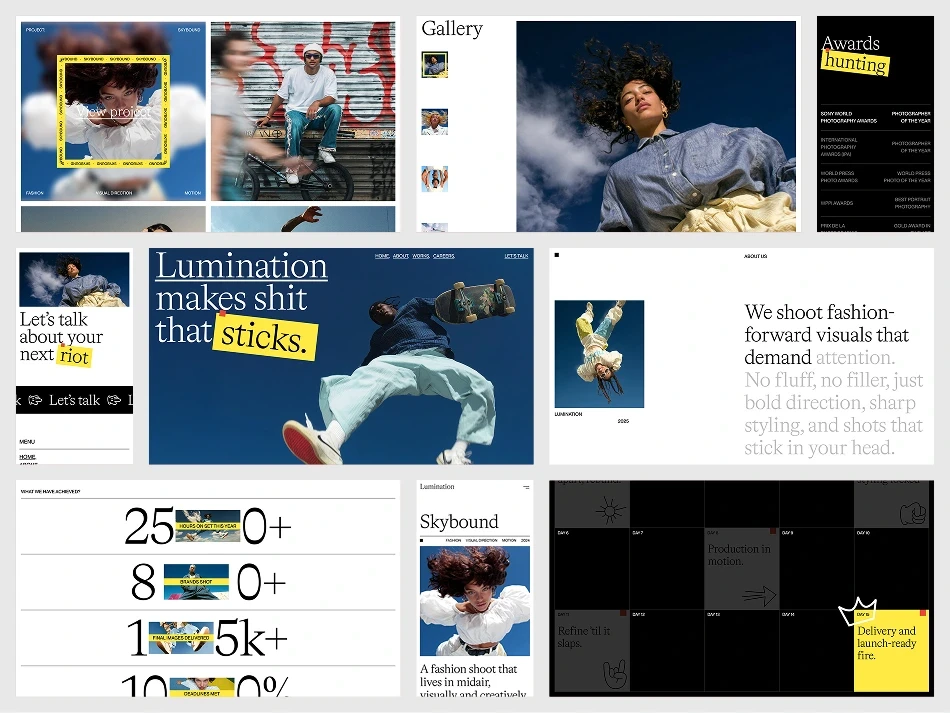Click the Brands shot image tag
Screen dimensions: 950x713
[x=196, y=582]
